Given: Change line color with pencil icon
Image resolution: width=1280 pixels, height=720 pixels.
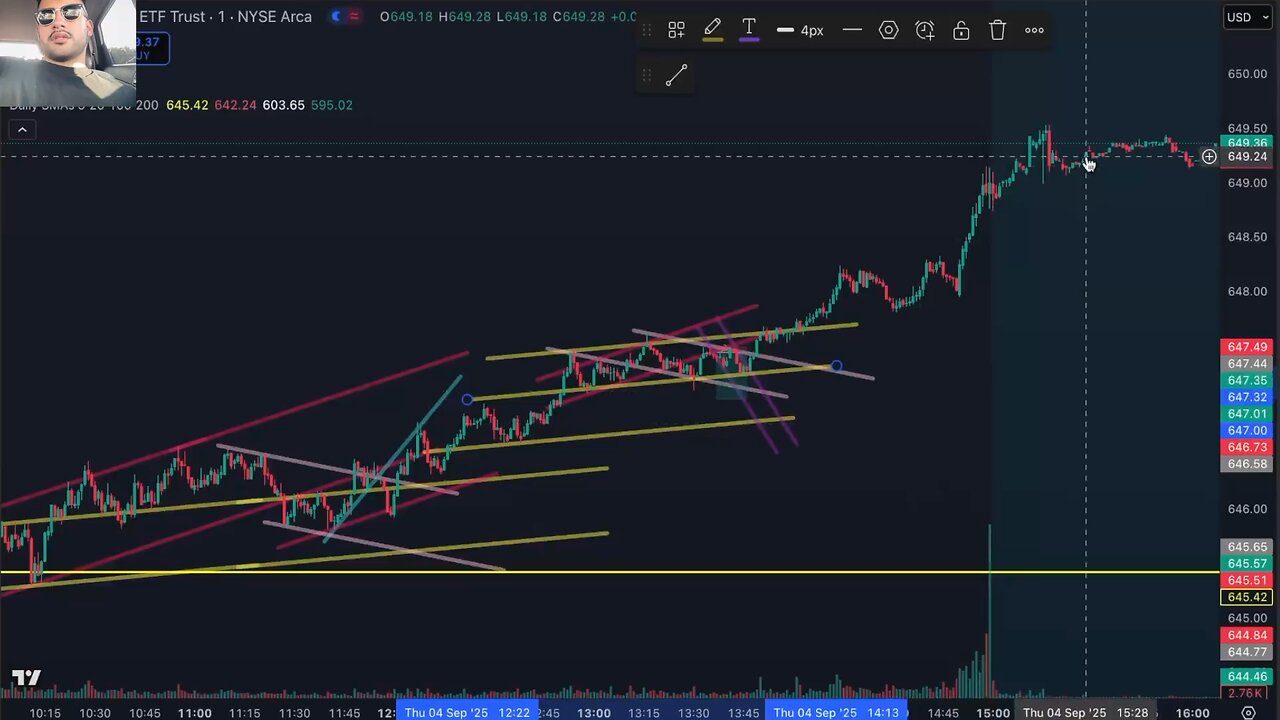Looking at the screenshot, I should coord(713,30).
